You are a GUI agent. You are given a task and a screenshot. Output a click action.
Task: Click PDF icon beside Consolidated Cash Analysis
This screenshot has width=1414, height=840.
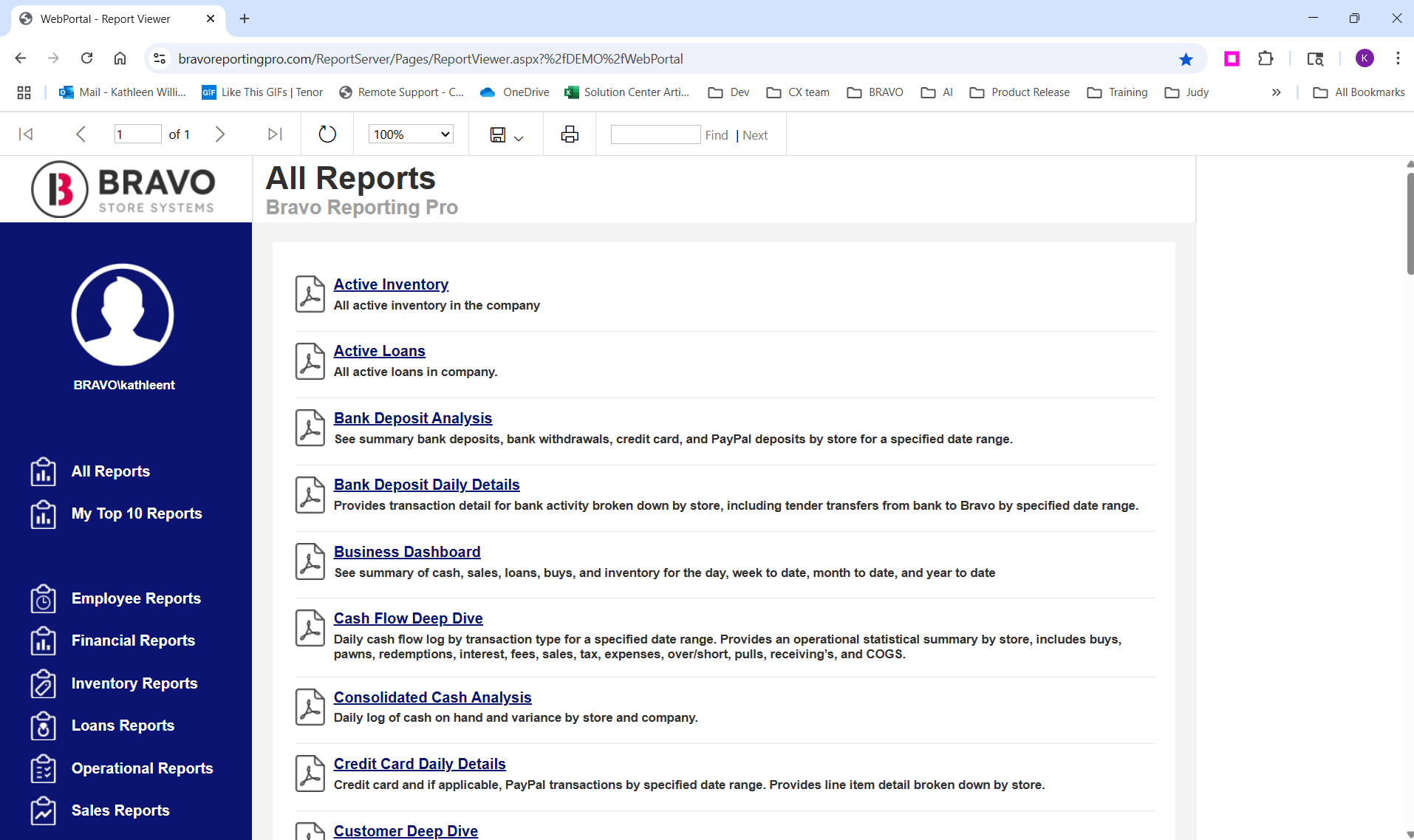click(x=310, y=707)
